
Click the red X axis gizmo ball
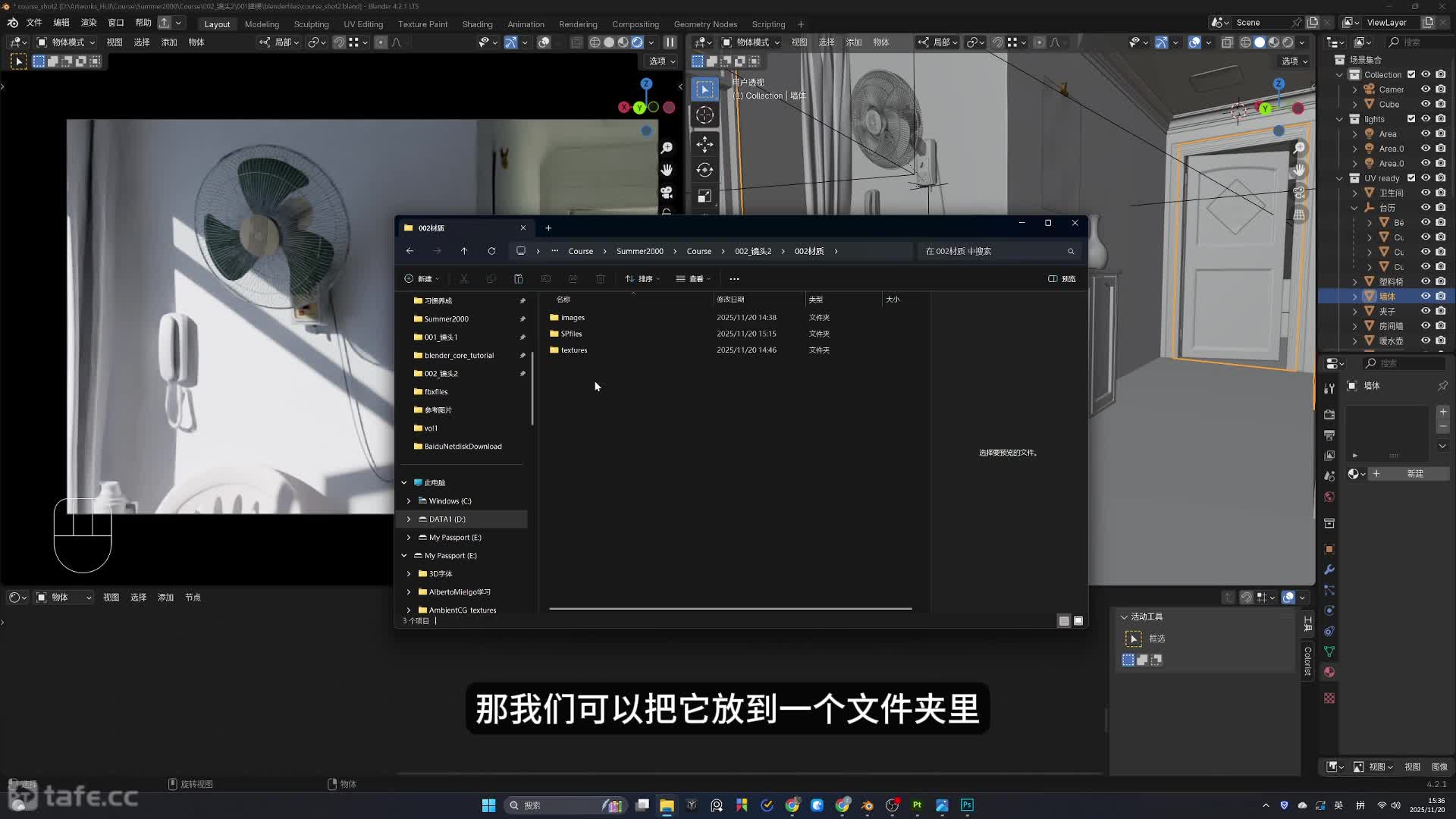pos(623,108)
